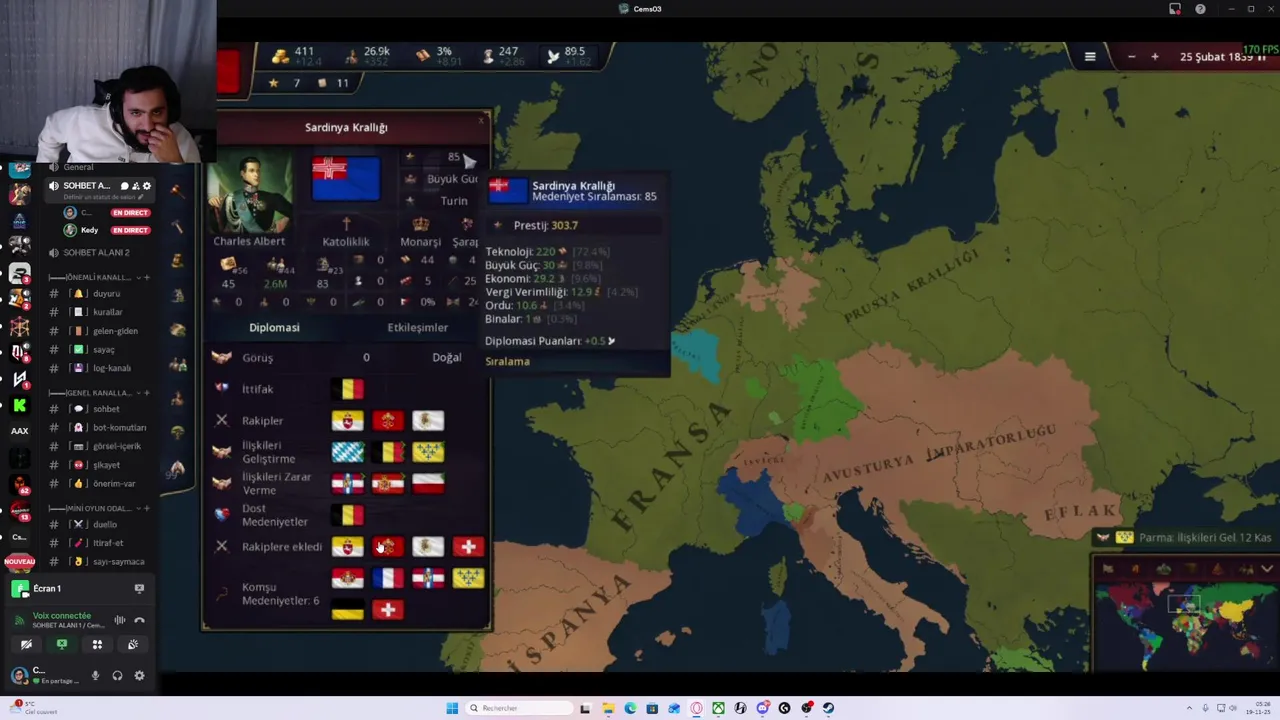The height and width of the screenshot is (720, 1280).
Task: Click France flag in Komşu Medeniyetler
Action: (388, 578)
